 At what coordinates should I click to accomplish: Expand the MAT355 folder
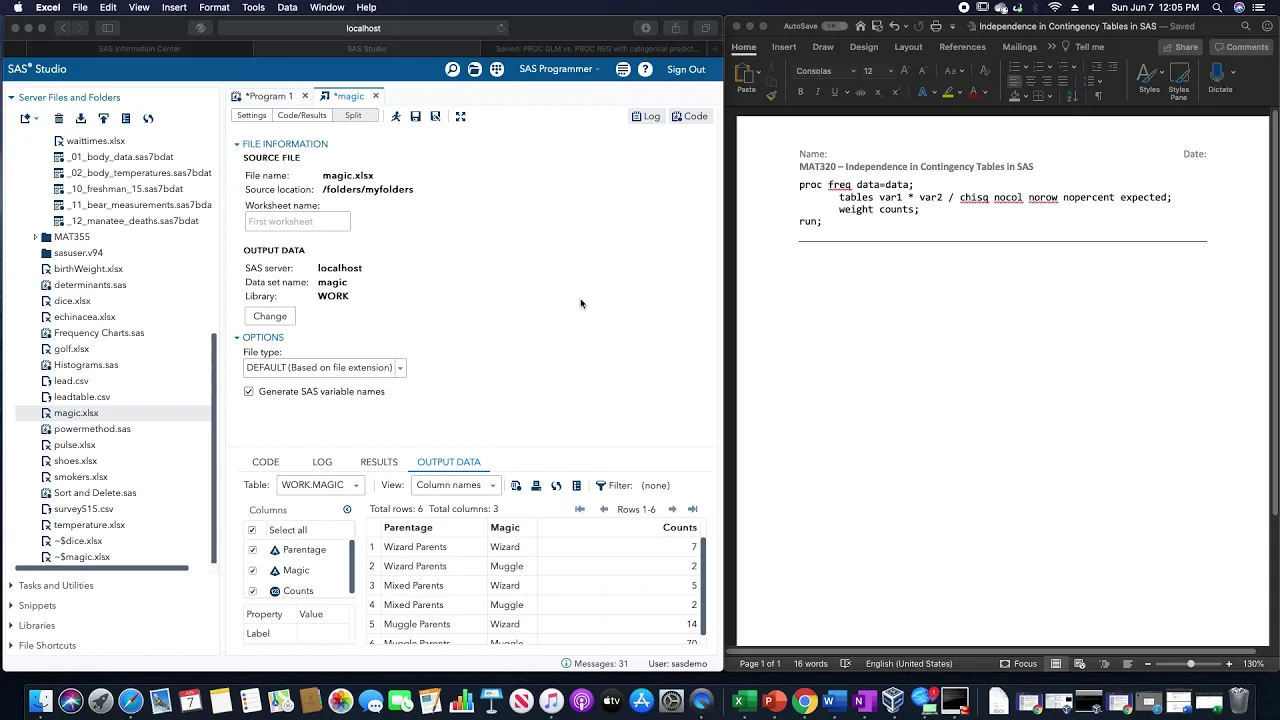tap(35, 237)
